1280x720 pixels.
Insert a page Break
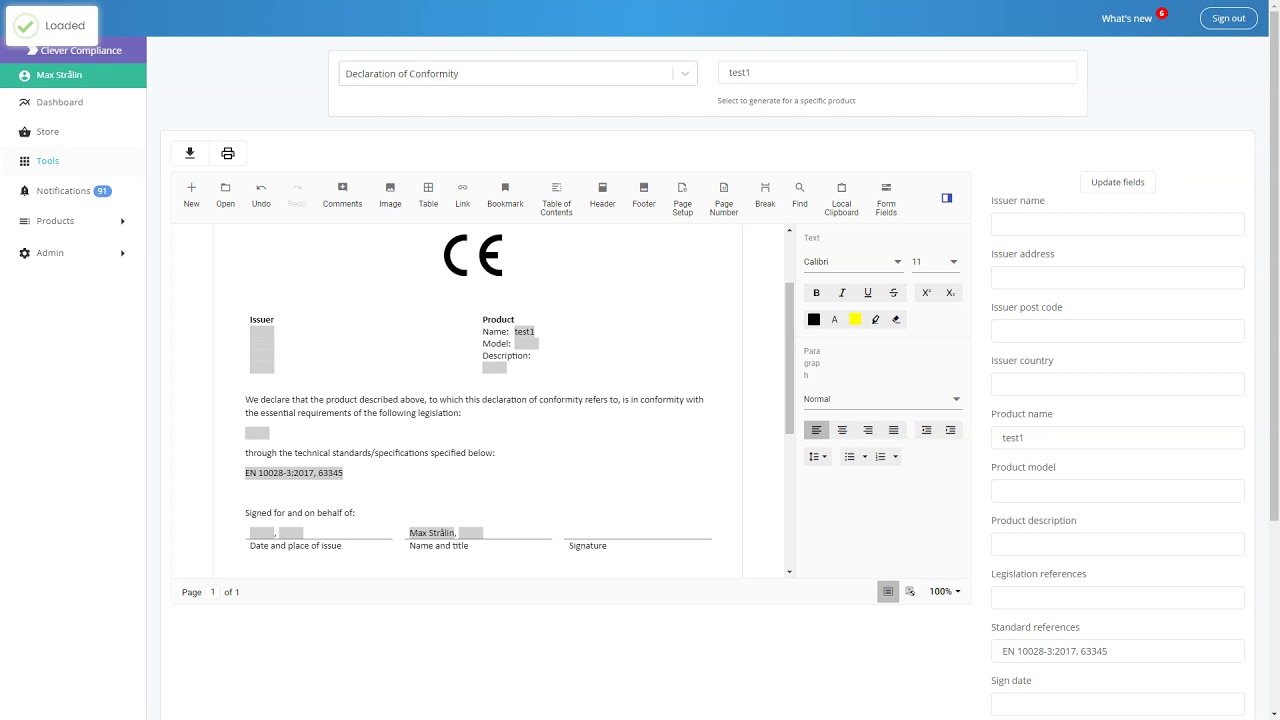(x=765, y=195)
